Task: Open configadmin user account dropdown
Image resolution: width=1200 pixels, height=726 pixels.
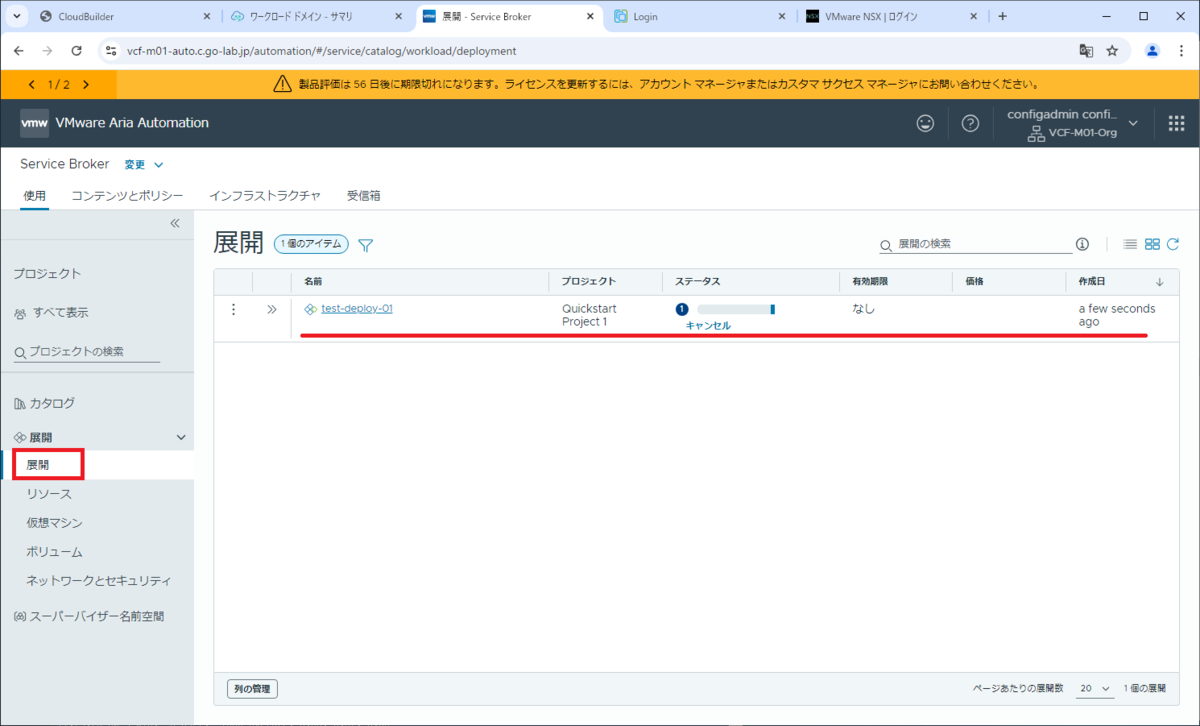Action: 1073,123
